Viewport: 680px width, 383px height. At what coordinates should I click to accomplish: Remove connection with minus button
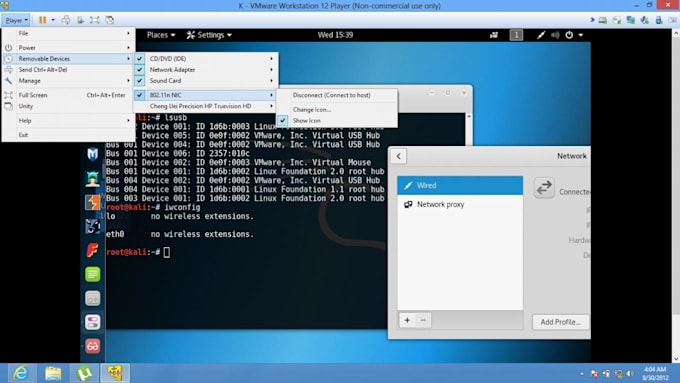(x=423, y=321)
